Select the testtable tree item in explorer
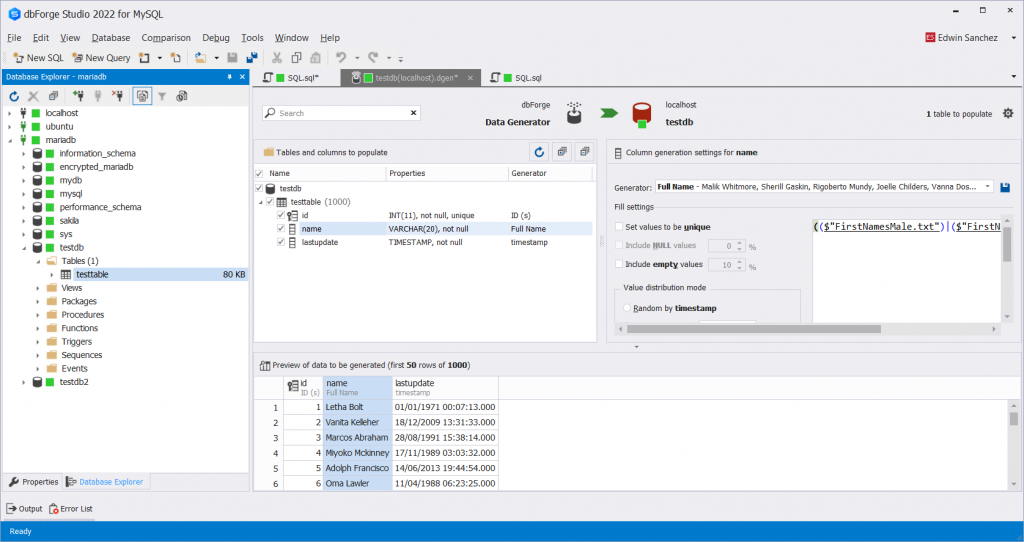This screenshot has height=542, width=1024. (91, 274)
